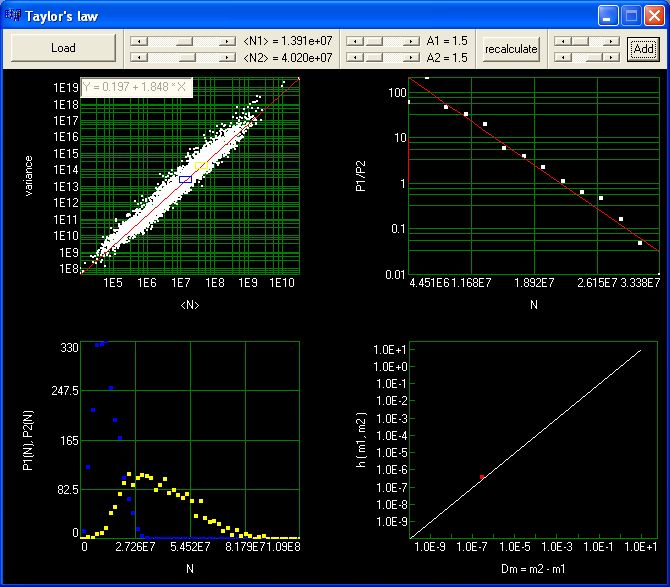Minimize the Taylor's law window
670x587 pixels.
(x=607, y=16)
